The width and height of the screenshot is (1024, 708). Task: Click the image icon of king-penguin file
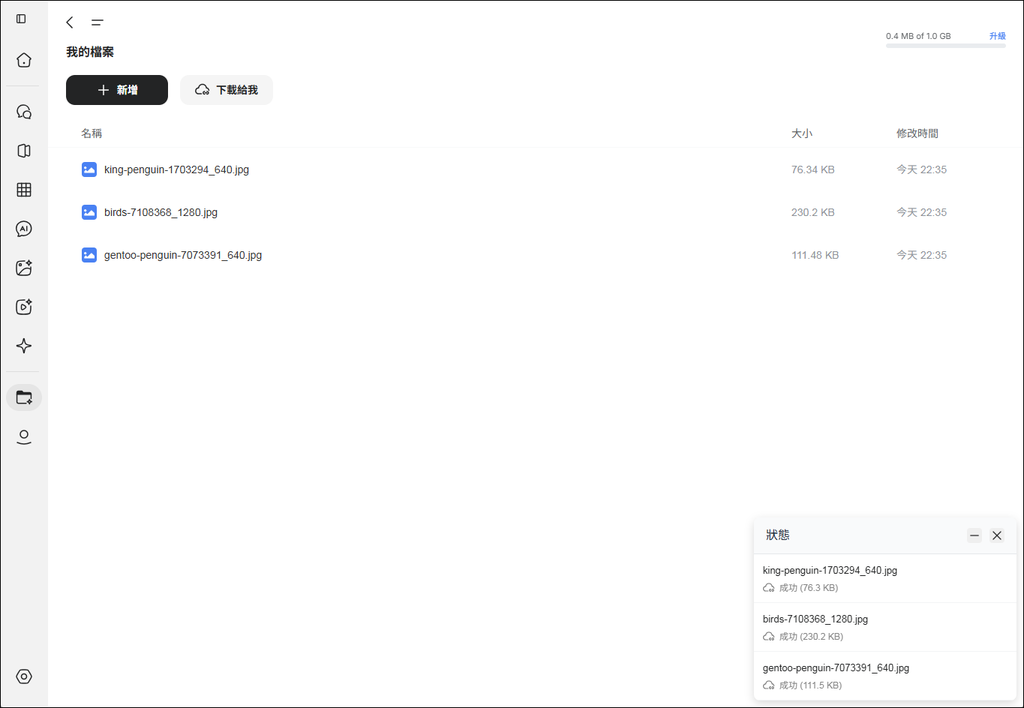(89, 170)
